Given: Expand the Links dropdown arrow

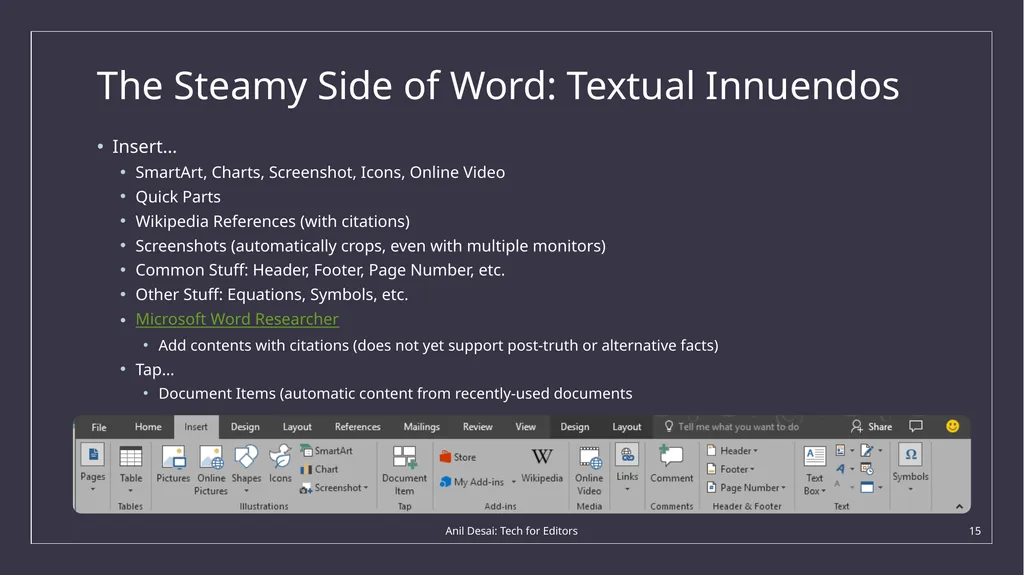Looking at the screenshot, I should click(627, 489).
